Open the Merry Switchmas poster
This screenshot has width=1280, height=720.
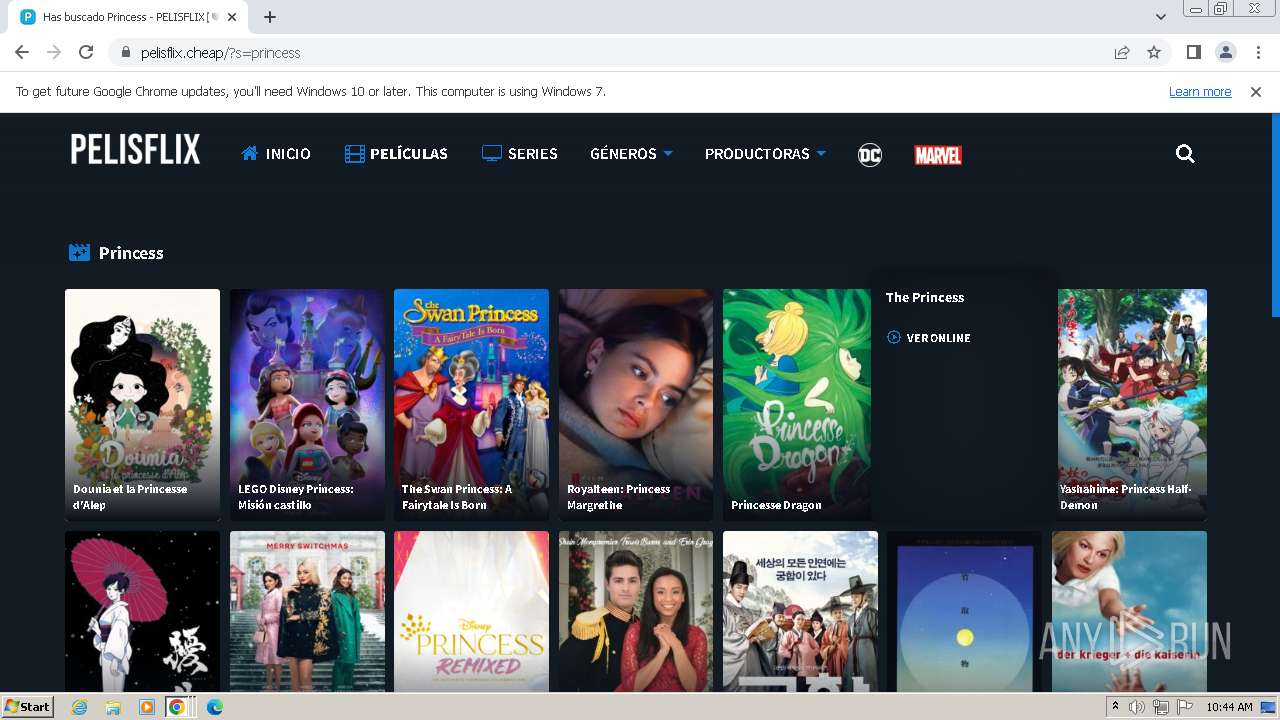(307, 611)
